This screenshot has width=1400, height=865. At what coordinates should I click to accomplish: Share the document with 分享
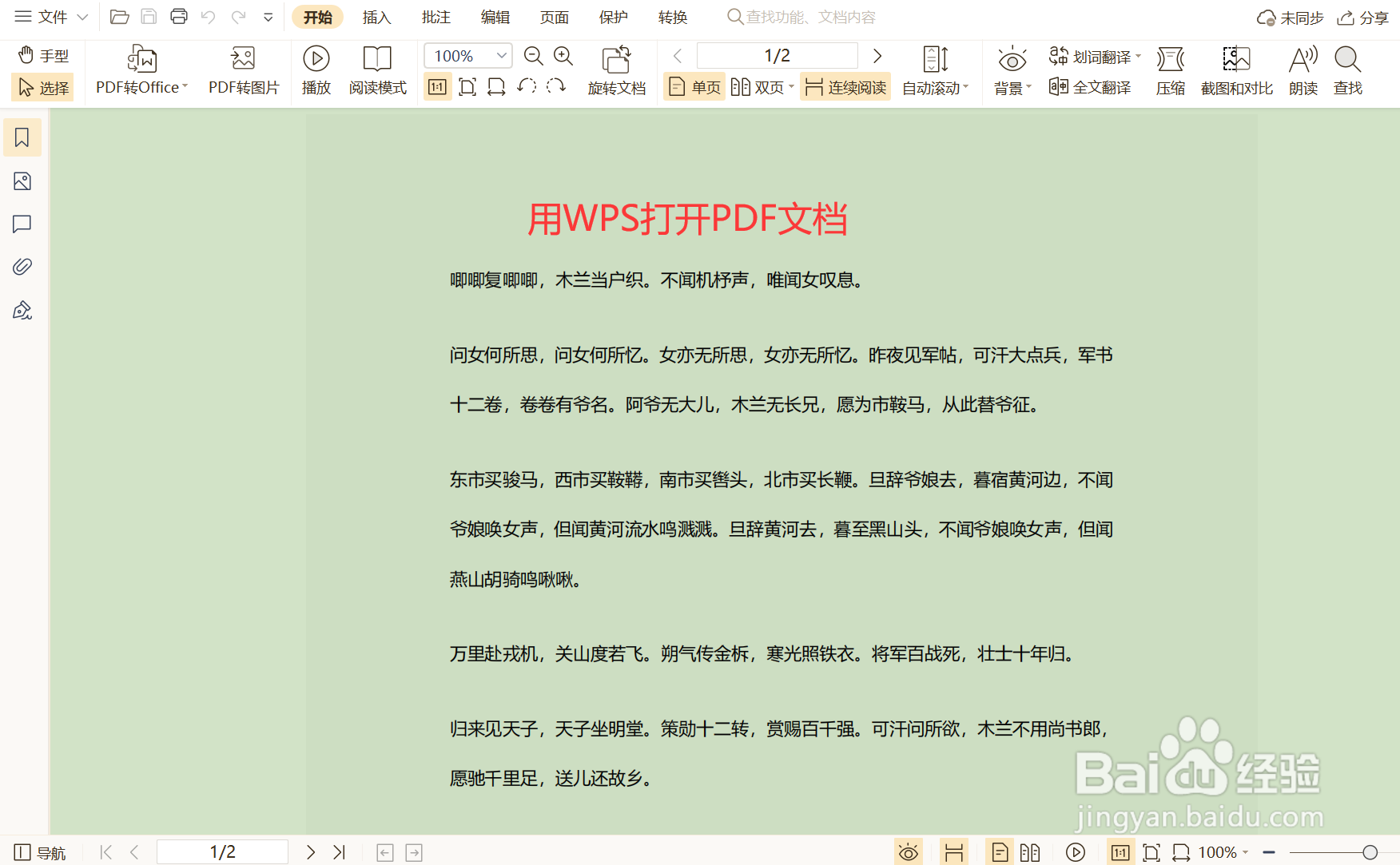tap(1363, 18)
